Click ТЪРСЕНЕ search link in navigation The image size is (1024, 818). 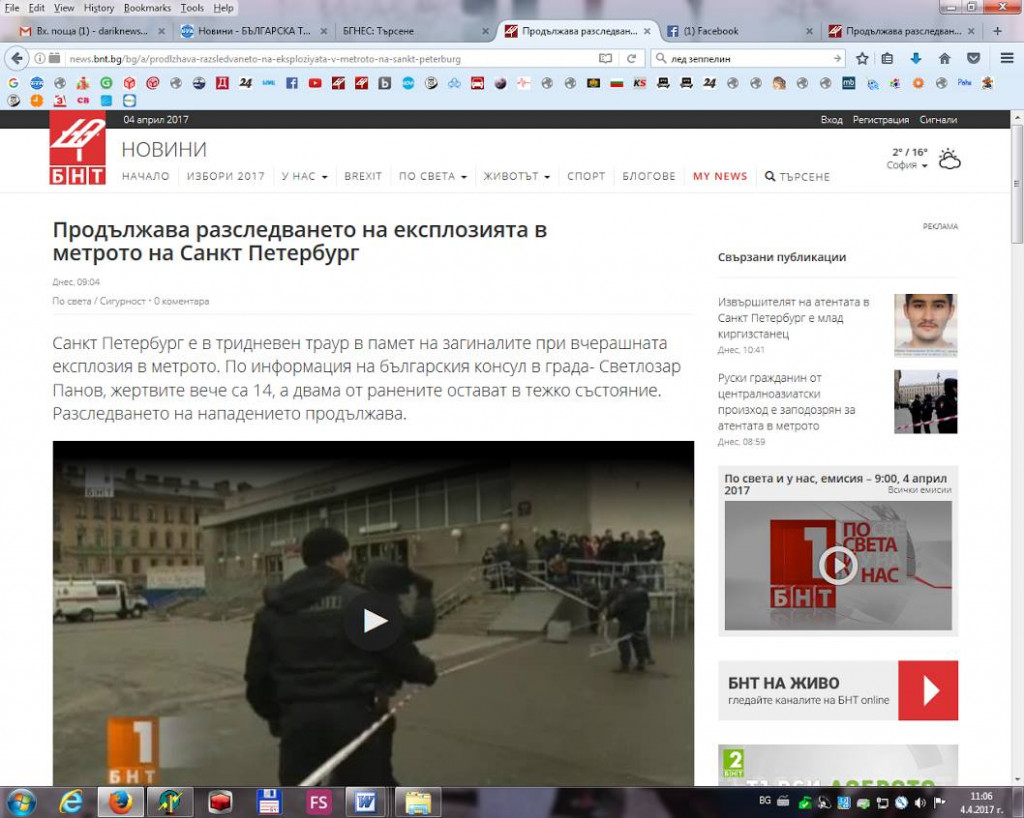tap(797, 176)
